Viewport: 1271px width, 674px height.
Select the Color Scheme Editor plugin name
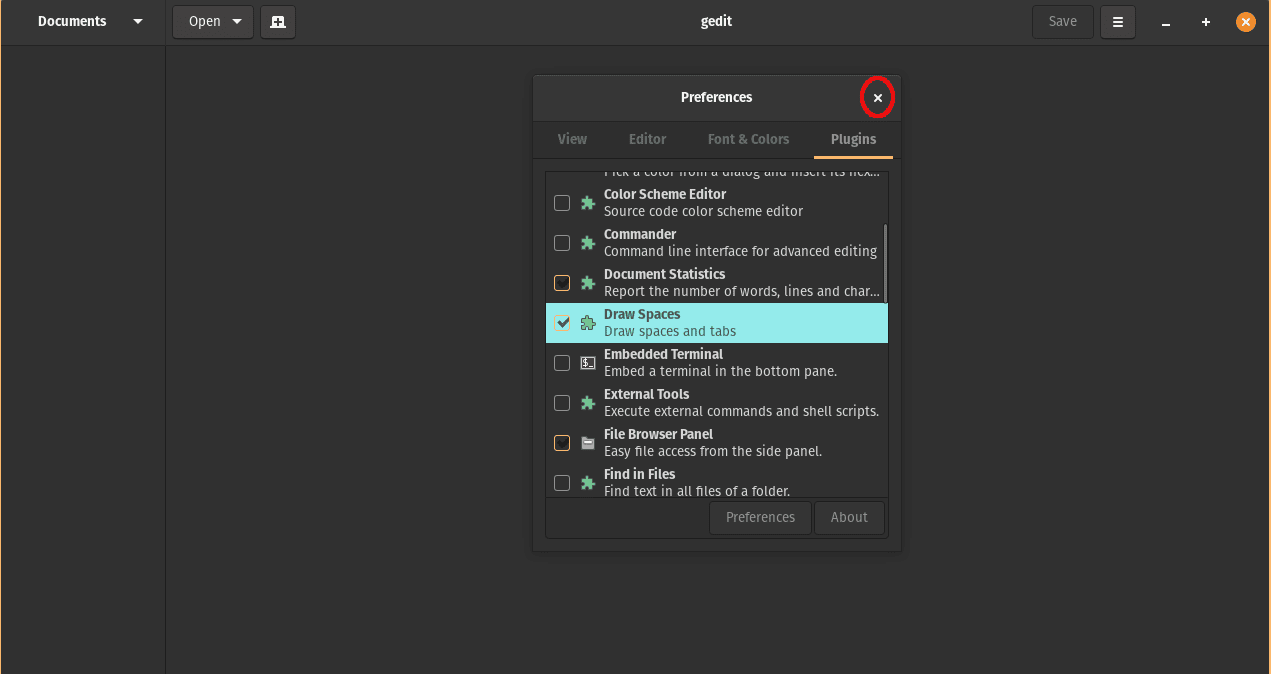[x=665, y=194]
